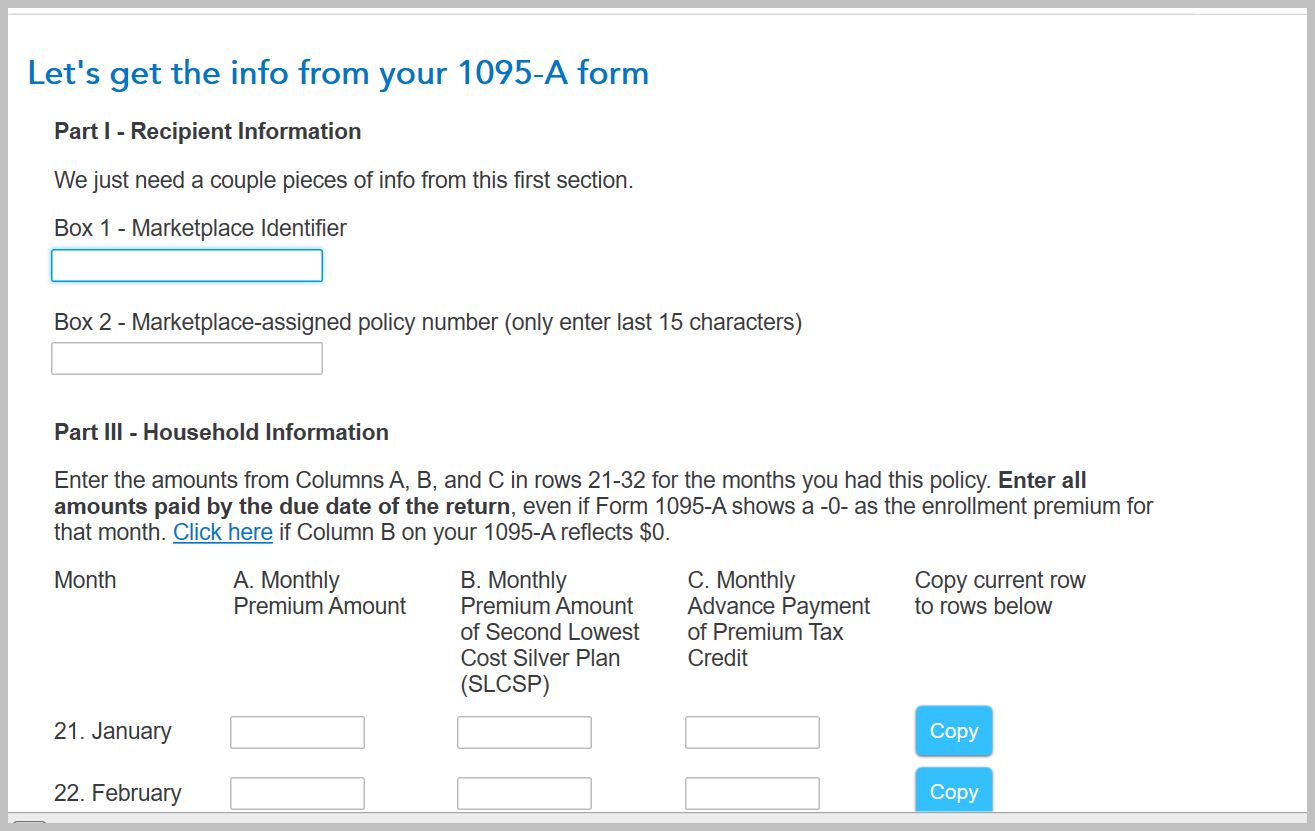Image resolution: width=1315 pixels, height=831 pixels.
Task: Click the '21. January' row label
Action: pyautogui.click(x=112, y=731)
